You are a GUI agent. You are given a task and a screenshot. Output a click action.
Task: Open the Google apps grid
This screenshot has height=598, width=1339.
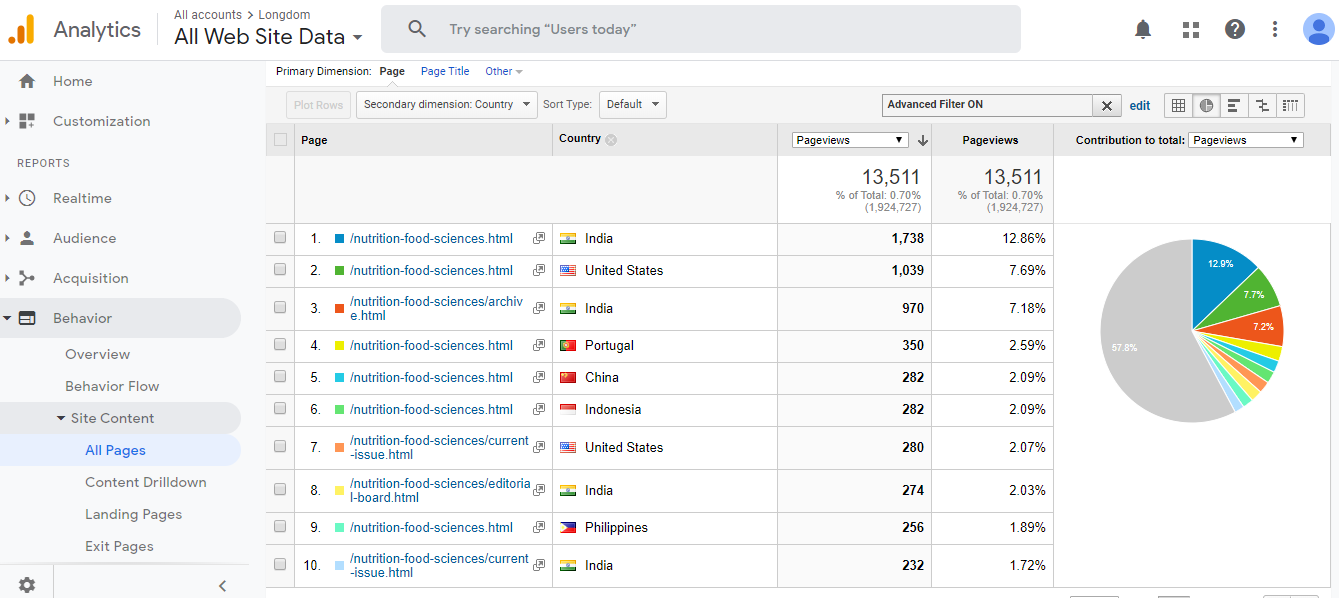1190,29
